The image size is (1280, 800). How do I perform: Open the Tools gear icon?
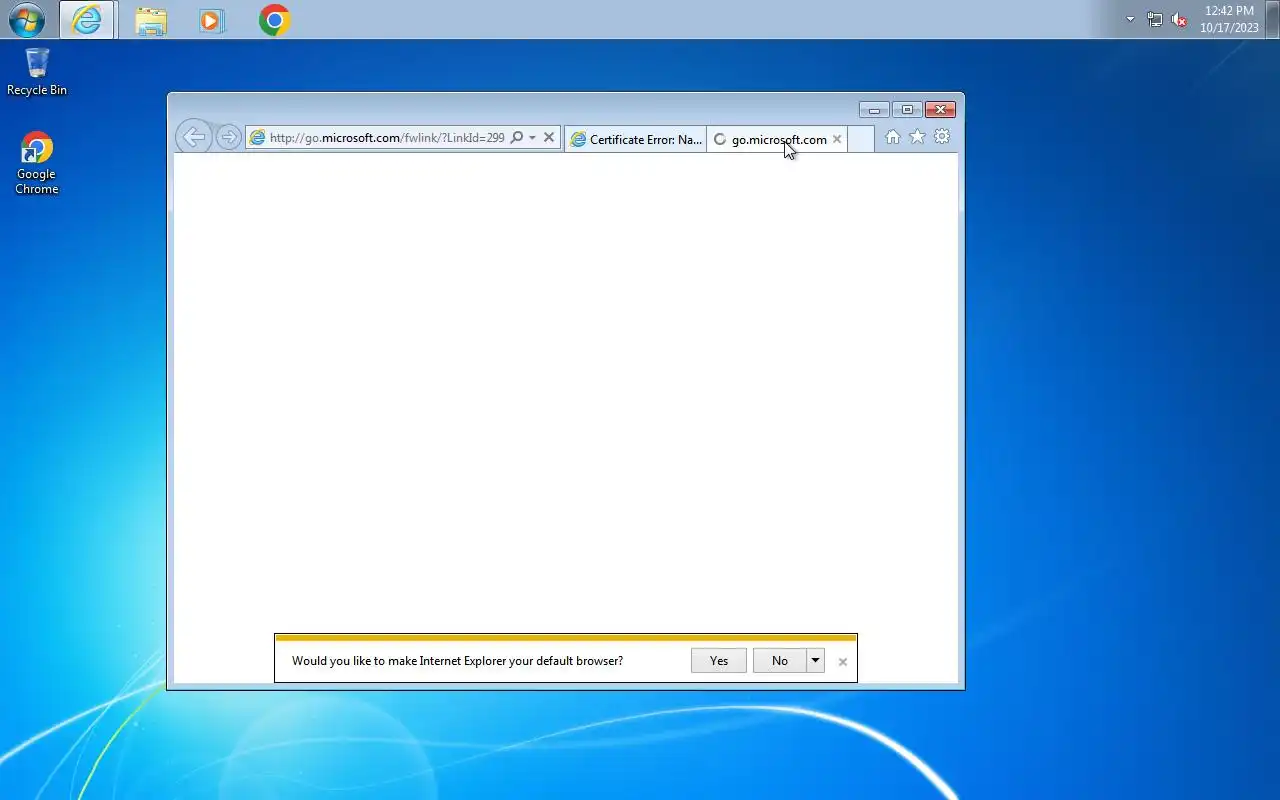(942, 137)
